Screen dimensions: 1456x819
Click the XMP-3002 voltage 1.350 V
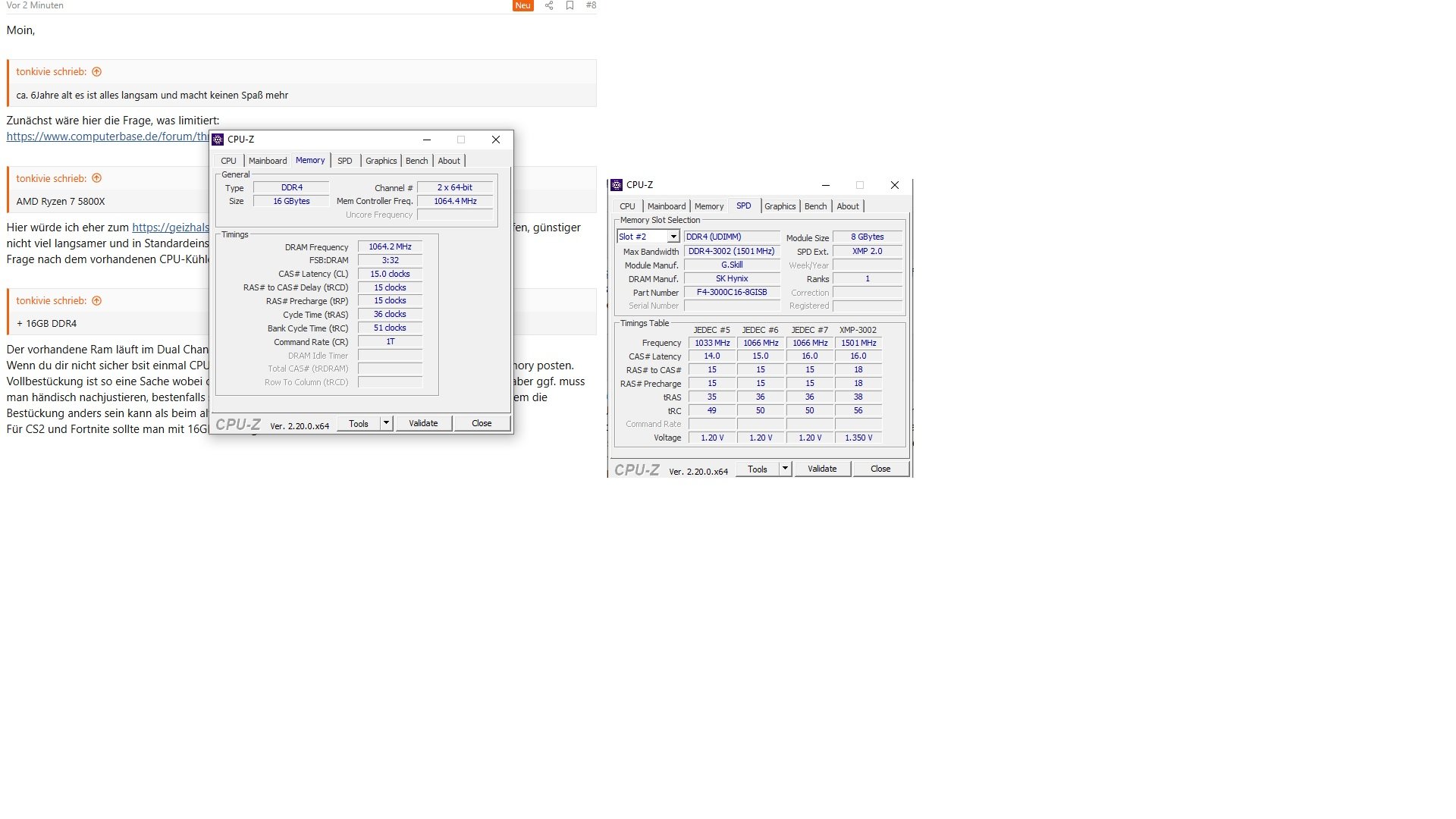[858, 438]
